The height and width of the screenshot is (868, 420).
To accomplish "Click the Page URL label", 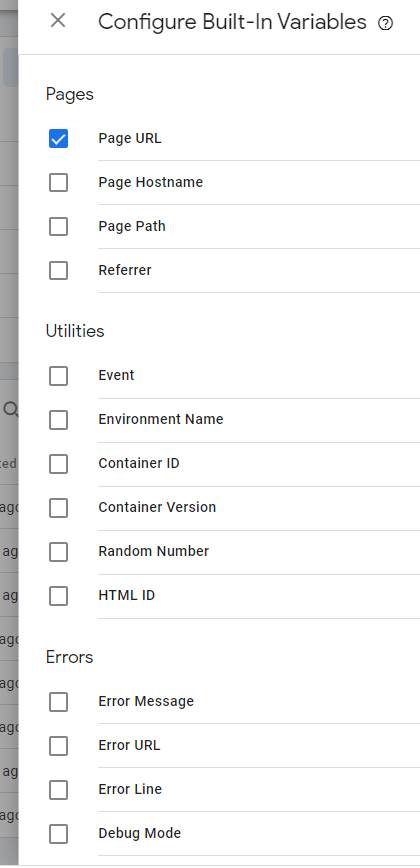I will (x=130, y=138).
